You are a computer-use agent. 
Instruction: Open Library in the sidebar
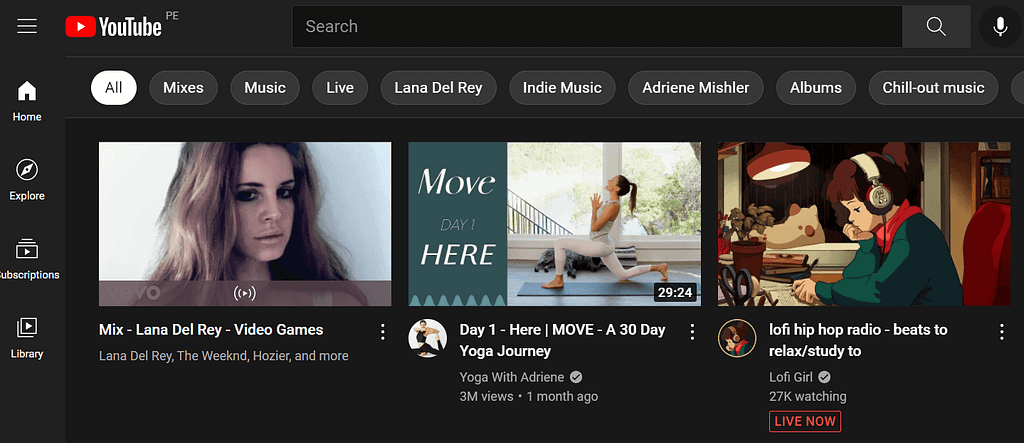point(27,338)
